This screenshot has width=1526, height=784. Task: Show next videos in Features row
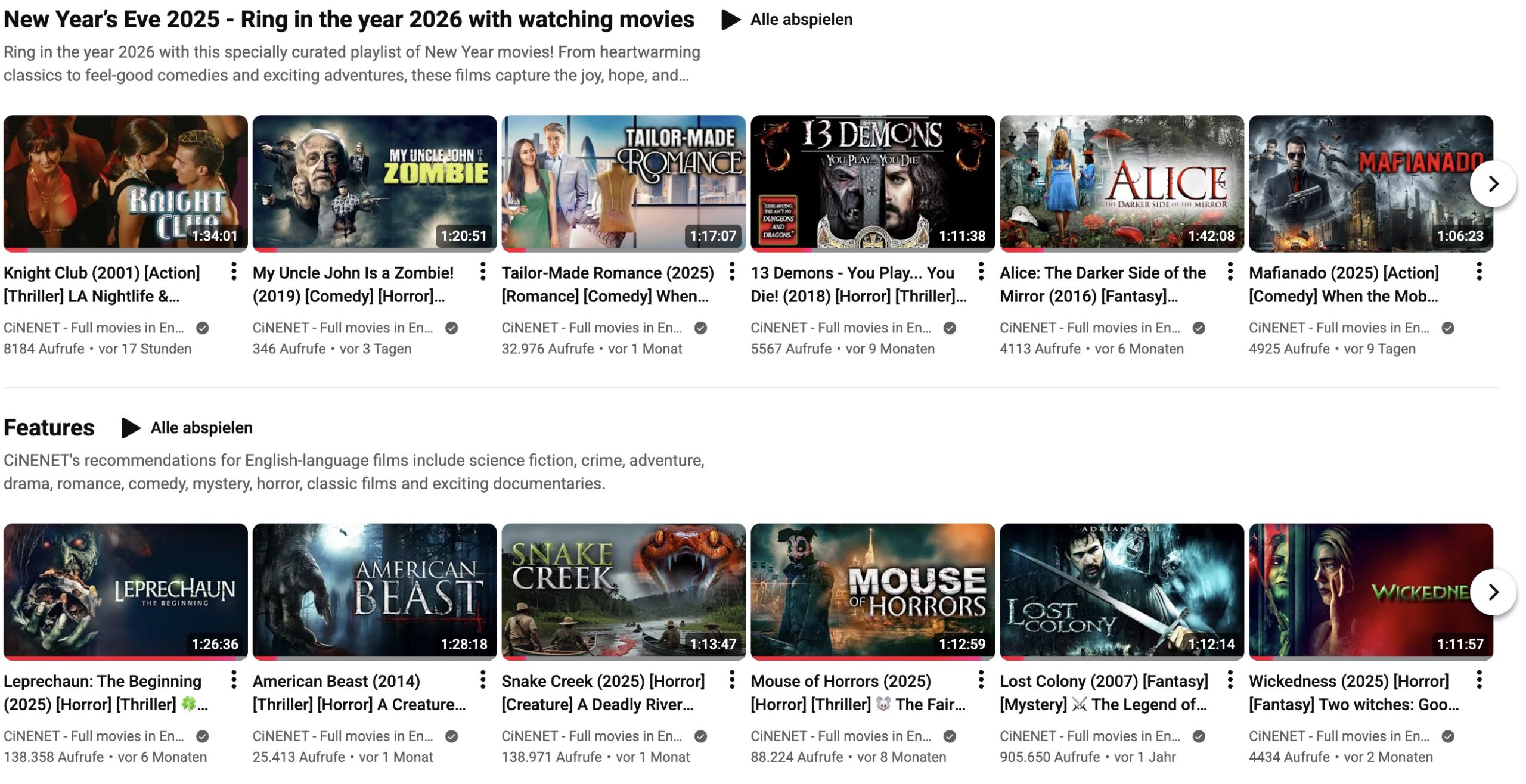1493,592
